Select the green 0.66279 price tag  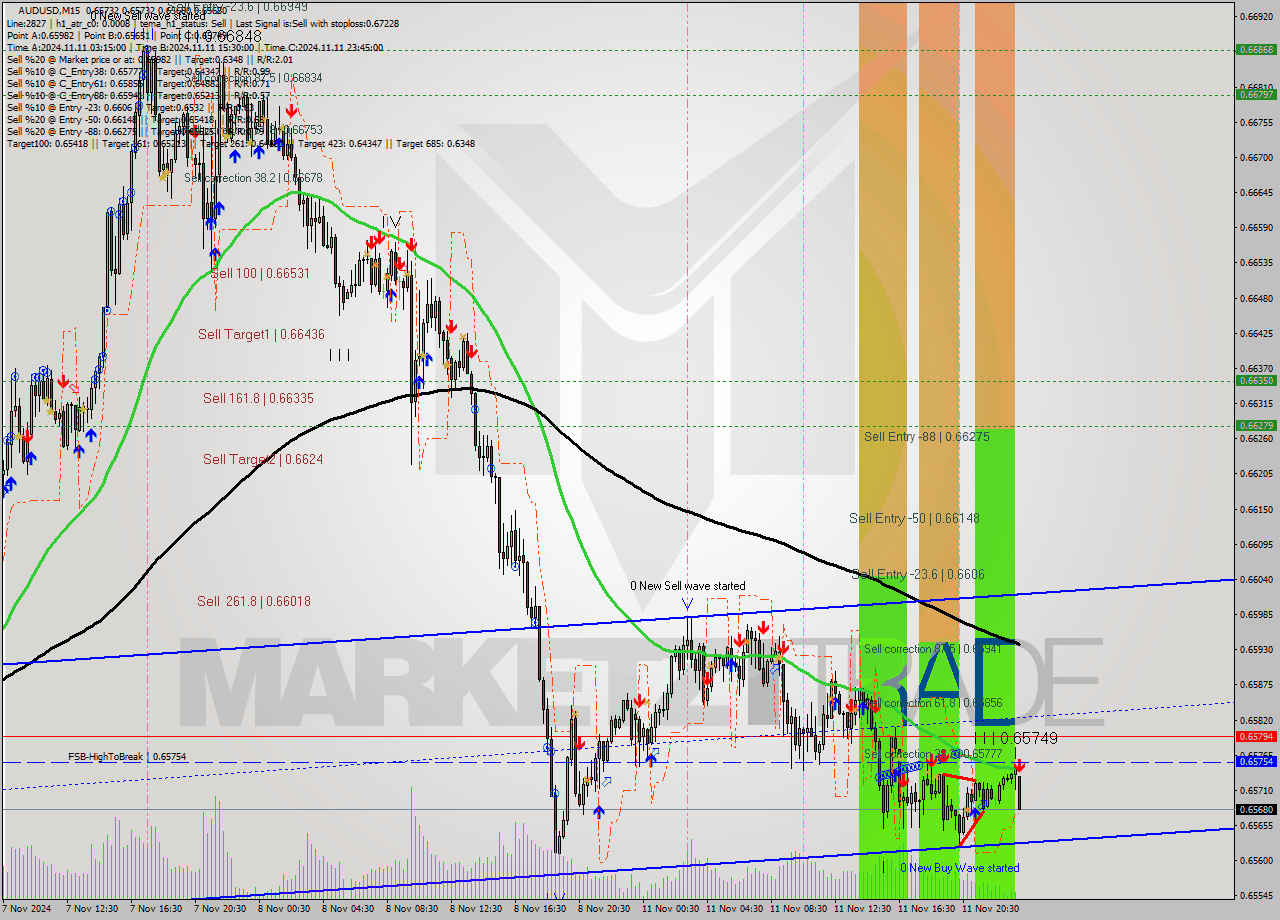point(1255,426)
